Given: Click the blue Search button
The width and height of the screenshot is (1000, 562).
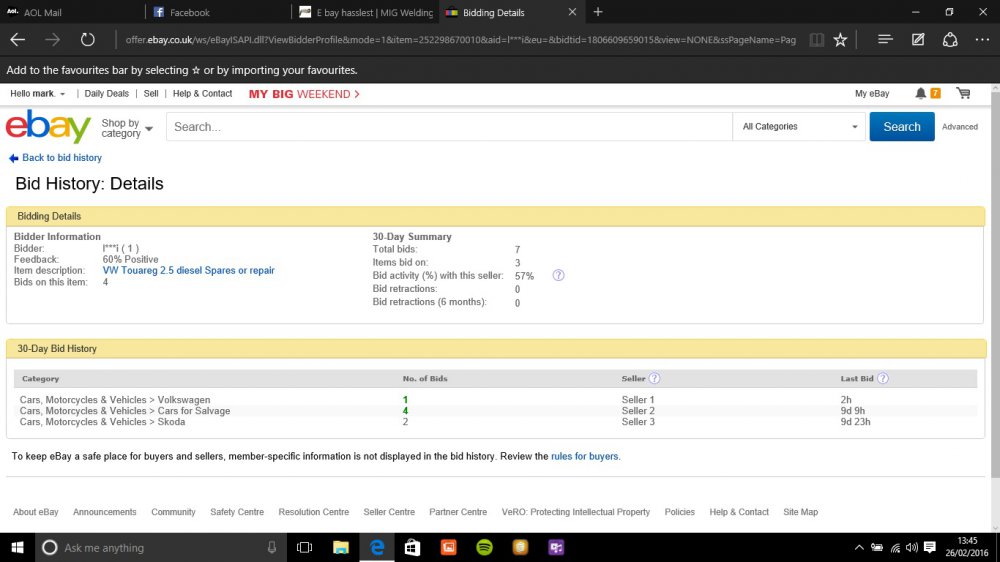Looking at the screenshot, I should pos(902,126).
